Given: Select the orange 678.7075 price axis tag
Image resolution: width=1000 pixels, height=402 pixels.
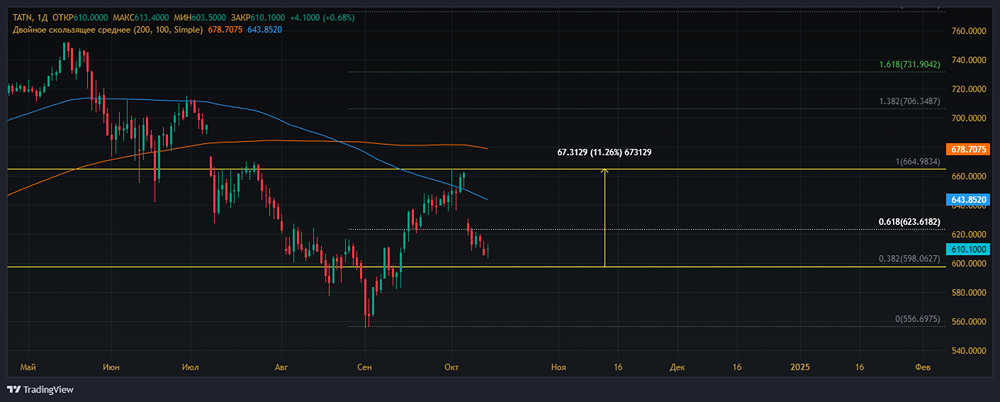Looking at the screenshot, I should [x=969, y=149].
